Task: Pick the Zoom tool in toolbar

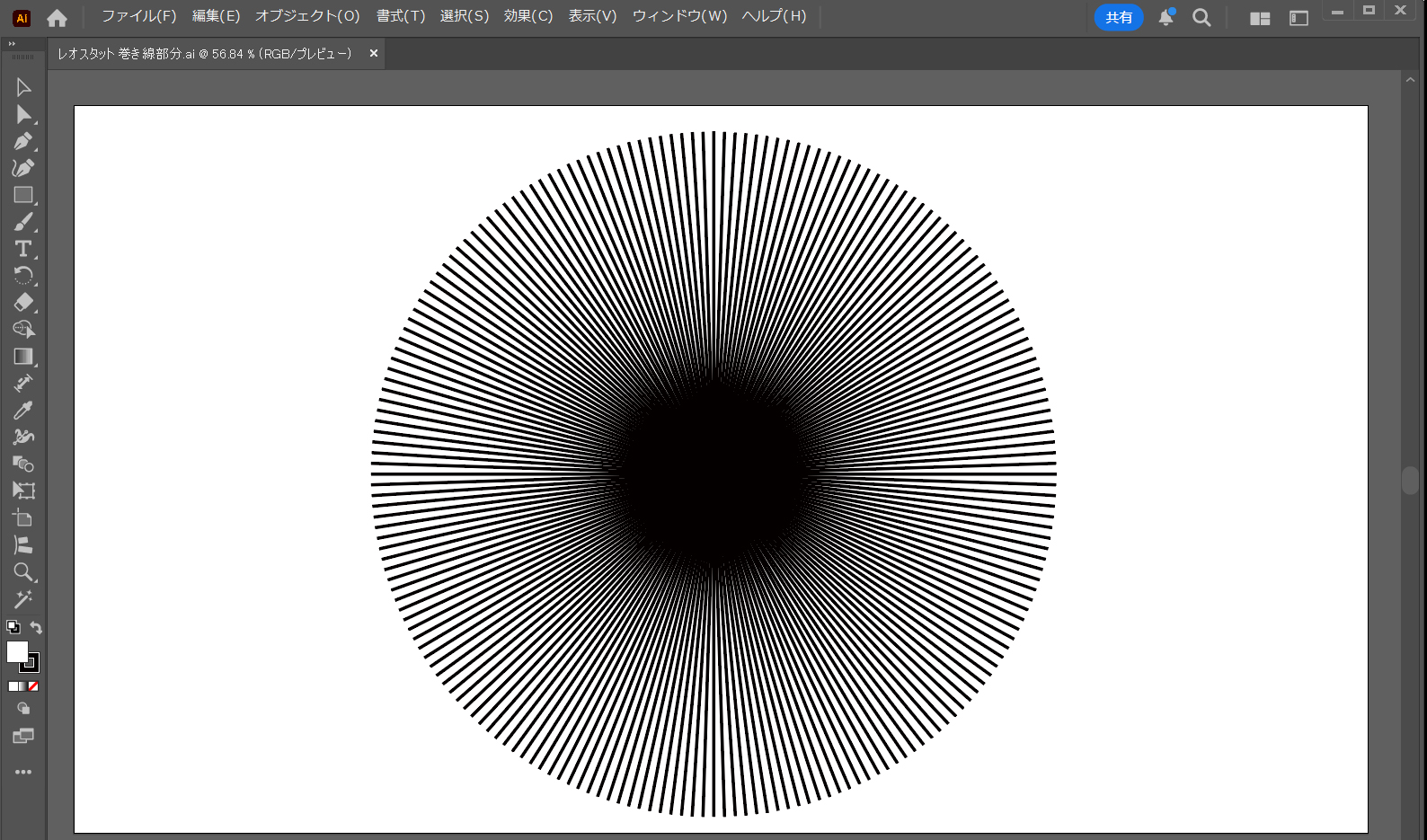Action: (x=23, y=572)
